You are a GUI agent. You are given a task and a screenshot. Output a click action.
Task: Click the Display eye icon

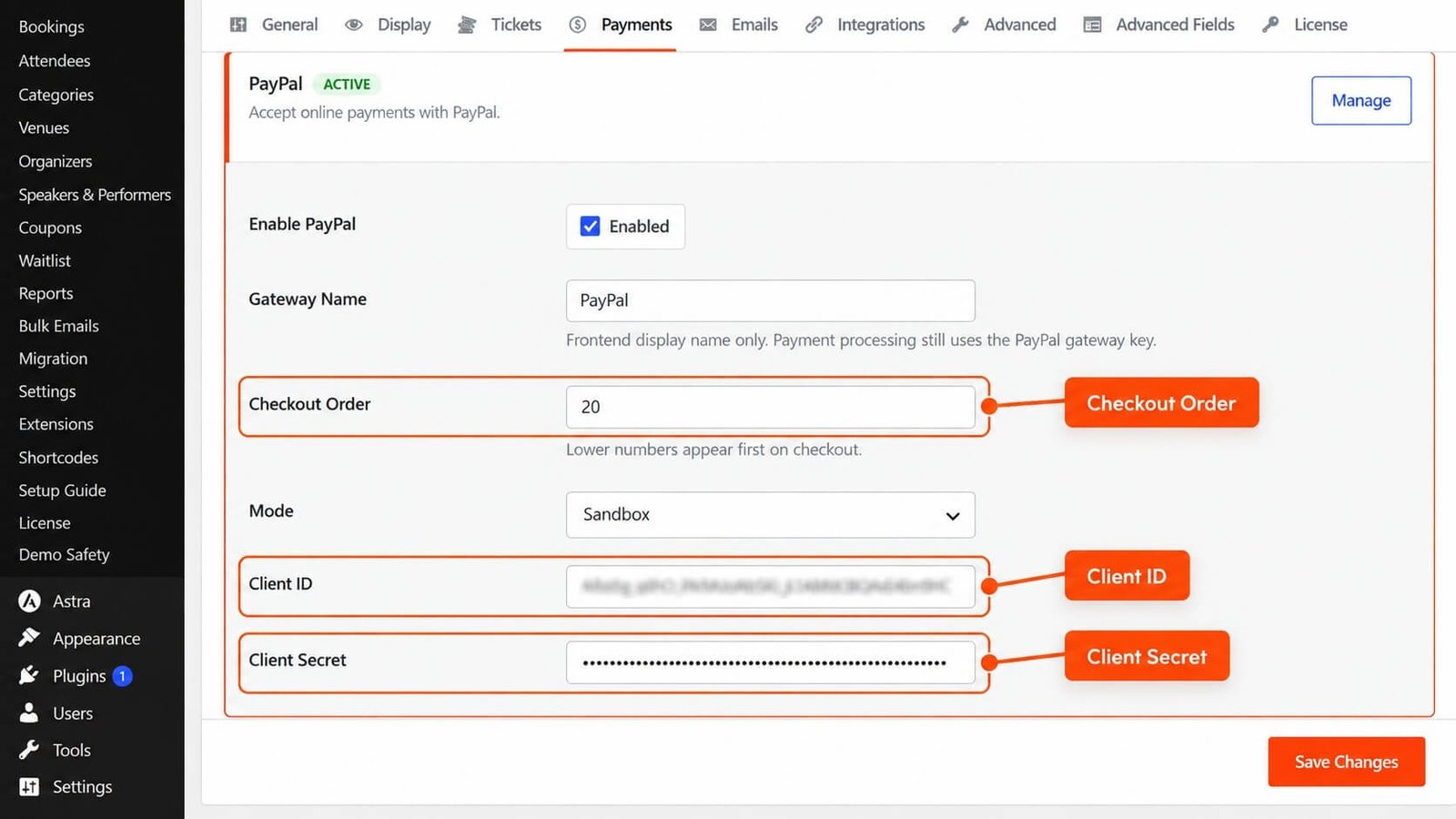click(x=354, y=25)
